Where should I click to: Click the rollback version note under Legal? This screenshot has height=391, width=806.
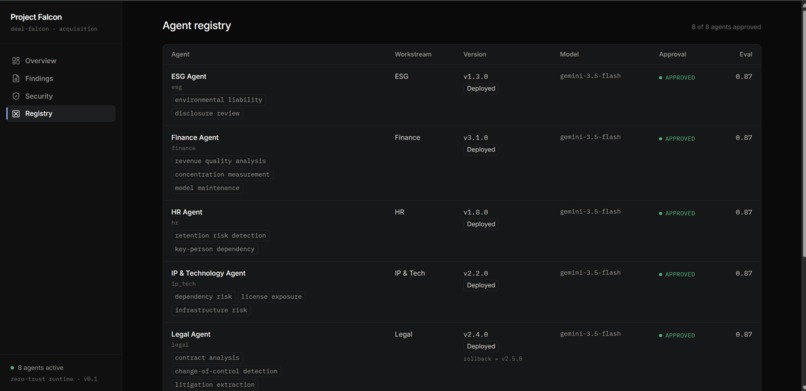[493, 359]
